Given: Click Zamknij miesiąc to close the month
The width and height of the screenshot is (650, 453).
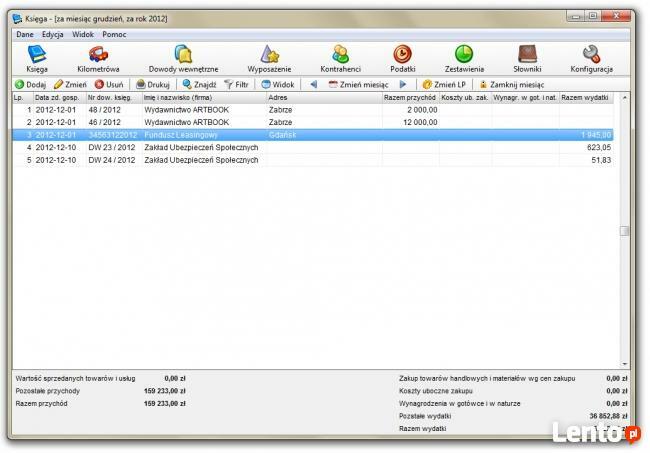Looking at the screenshot, I should (x=511, y=85).
